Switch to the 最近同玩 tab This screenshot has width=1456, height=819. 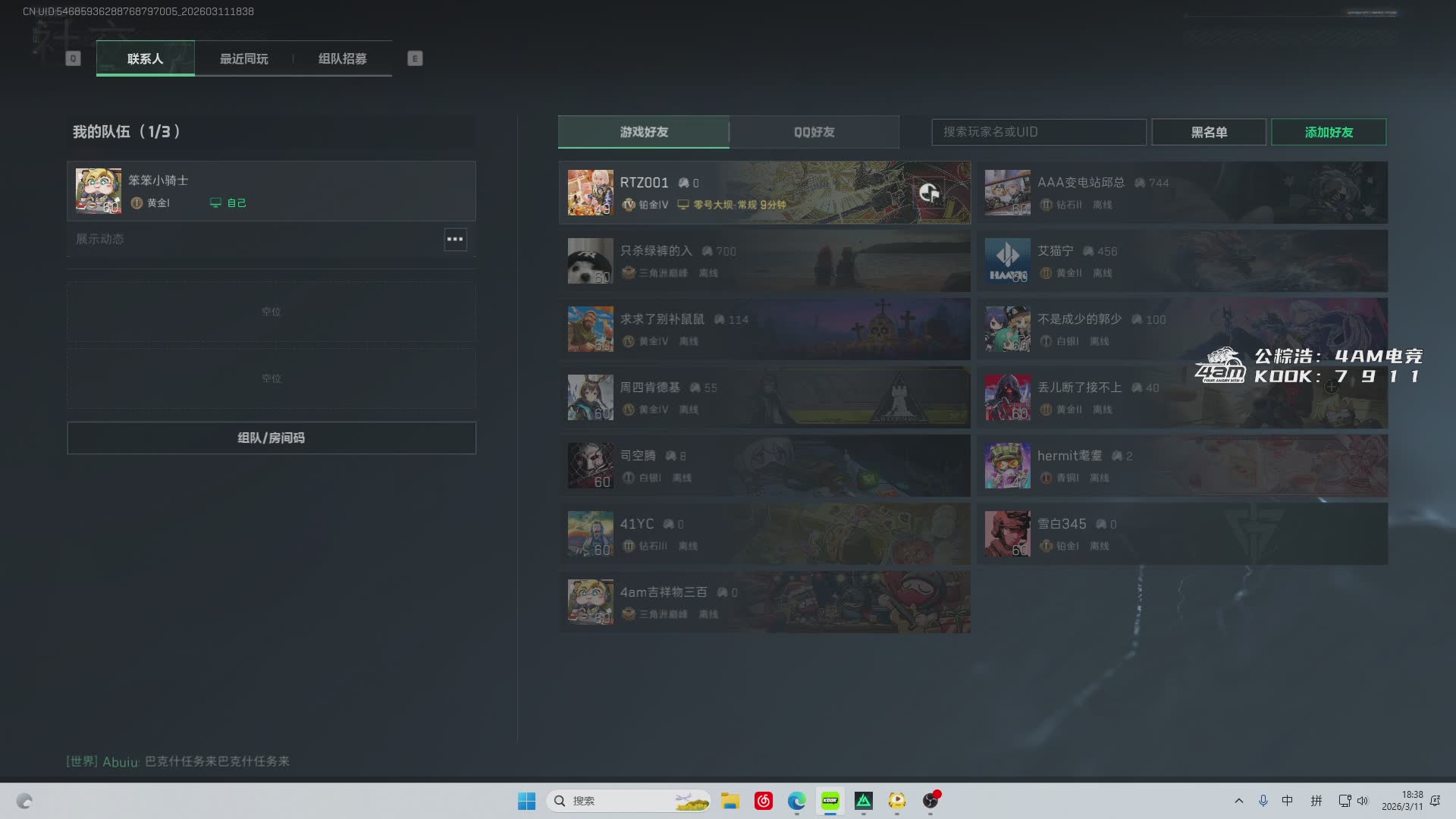point(244,58)
